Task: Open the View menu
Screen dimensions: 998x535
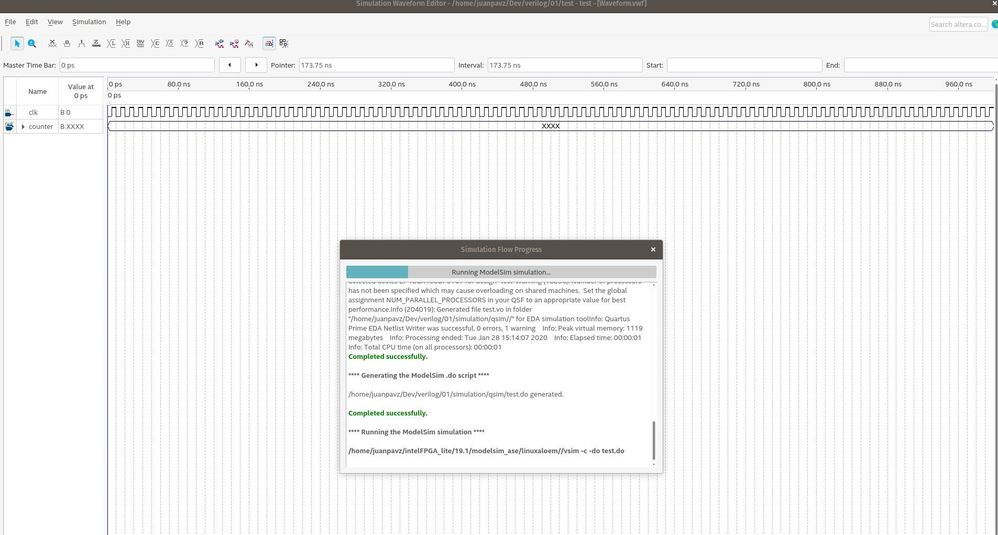Action: (x=55, y=22)
